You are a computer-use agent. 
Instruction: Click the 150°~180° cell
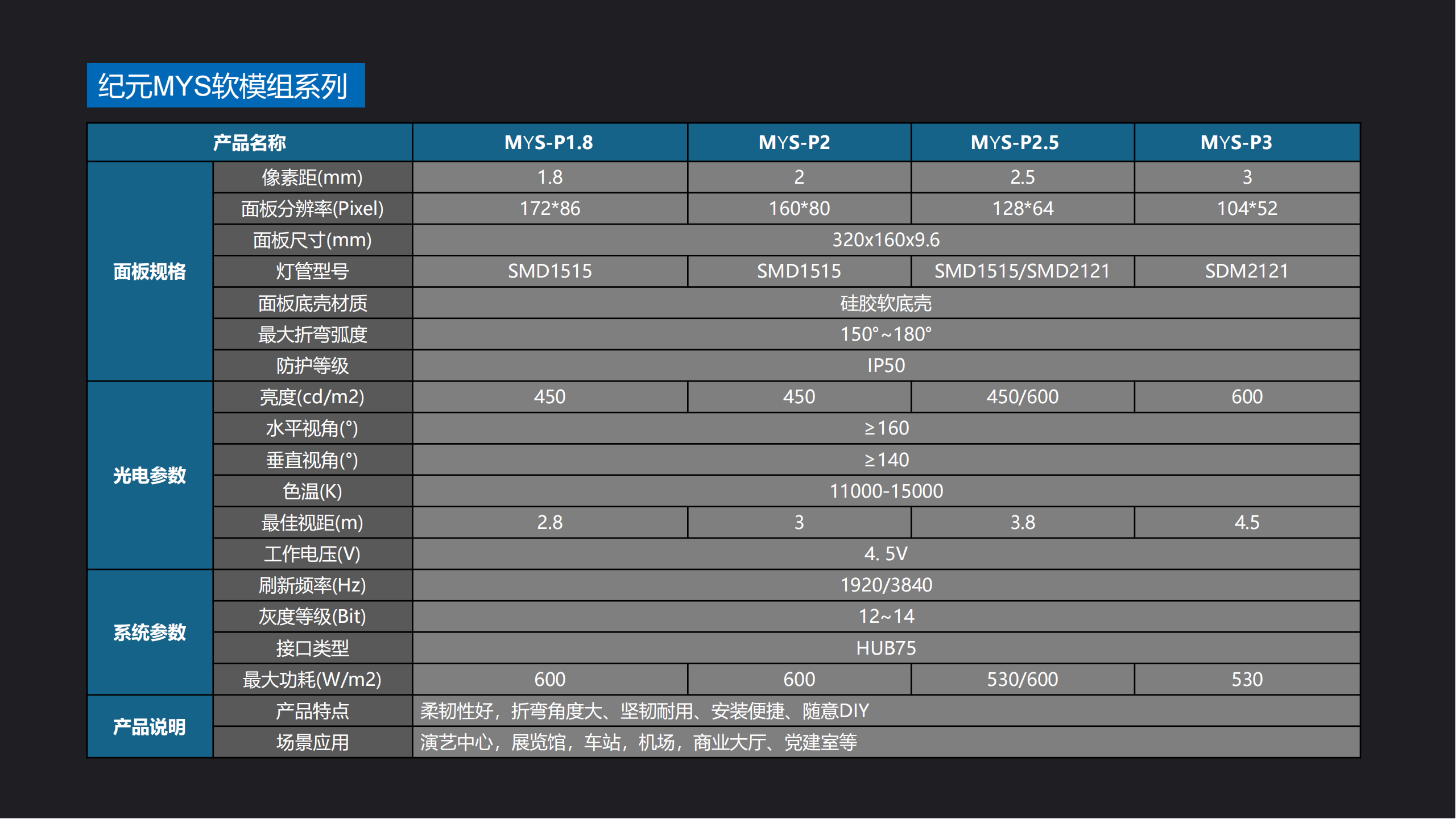[886, 334]
